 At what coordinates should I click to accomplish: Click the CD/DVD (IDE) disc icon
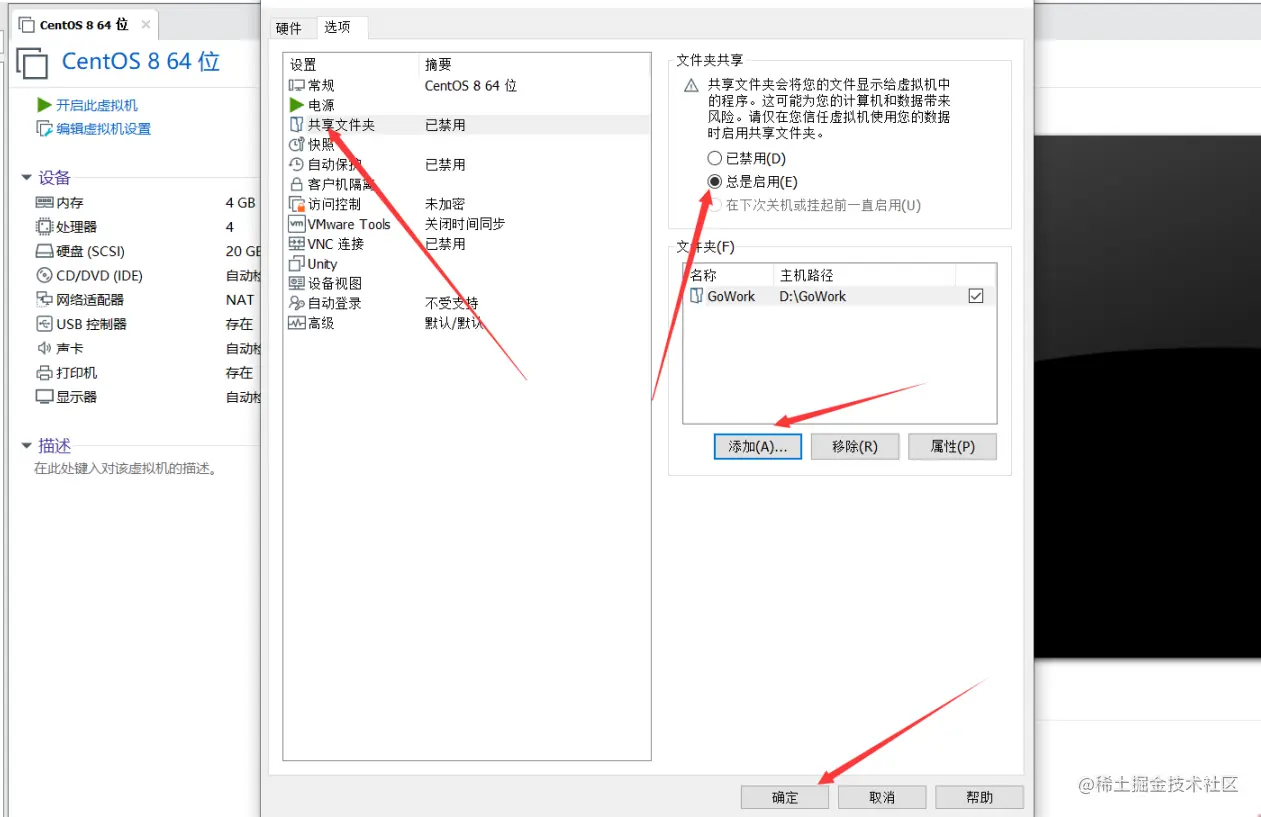pyautogui.click(x=44, y=276)
